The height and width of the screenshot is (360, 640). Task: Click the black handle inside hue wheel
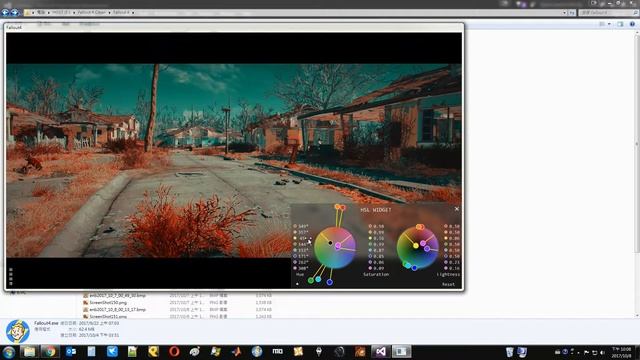(330, 243)
